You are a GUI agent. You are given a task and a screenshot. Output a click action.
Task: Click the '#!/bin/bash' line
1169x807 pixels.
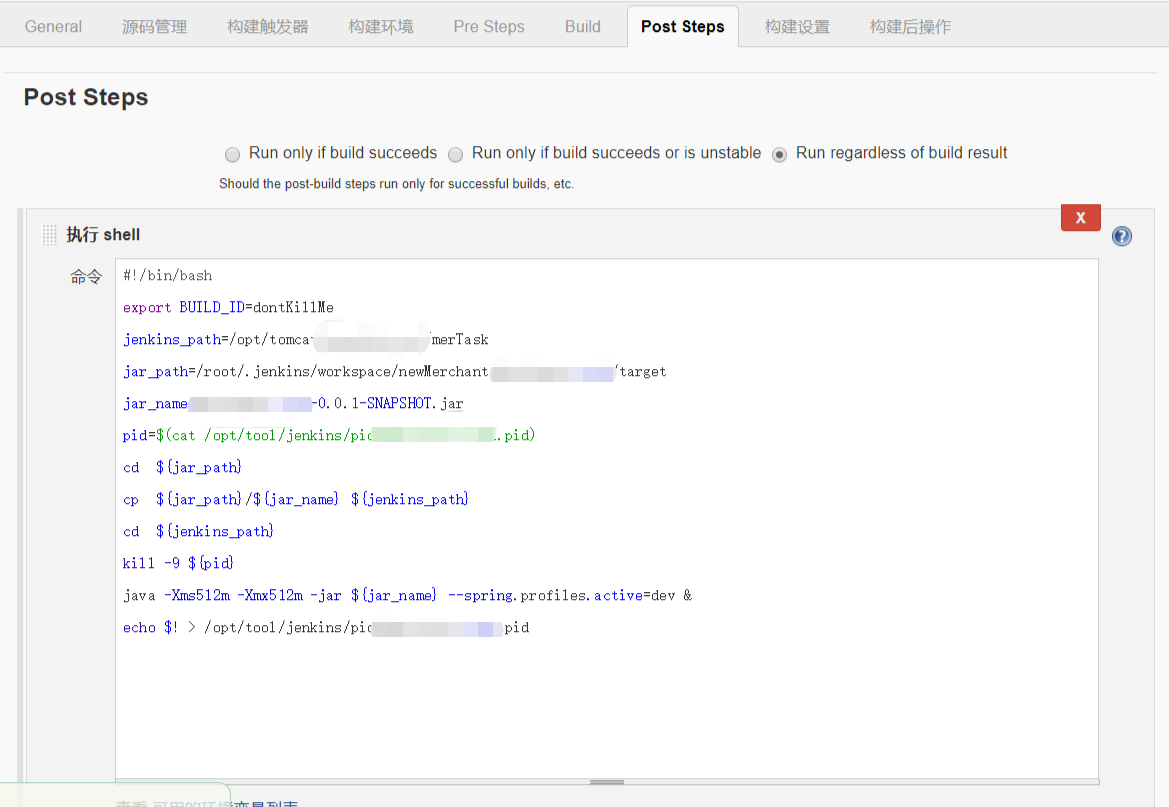click(168, 275)
